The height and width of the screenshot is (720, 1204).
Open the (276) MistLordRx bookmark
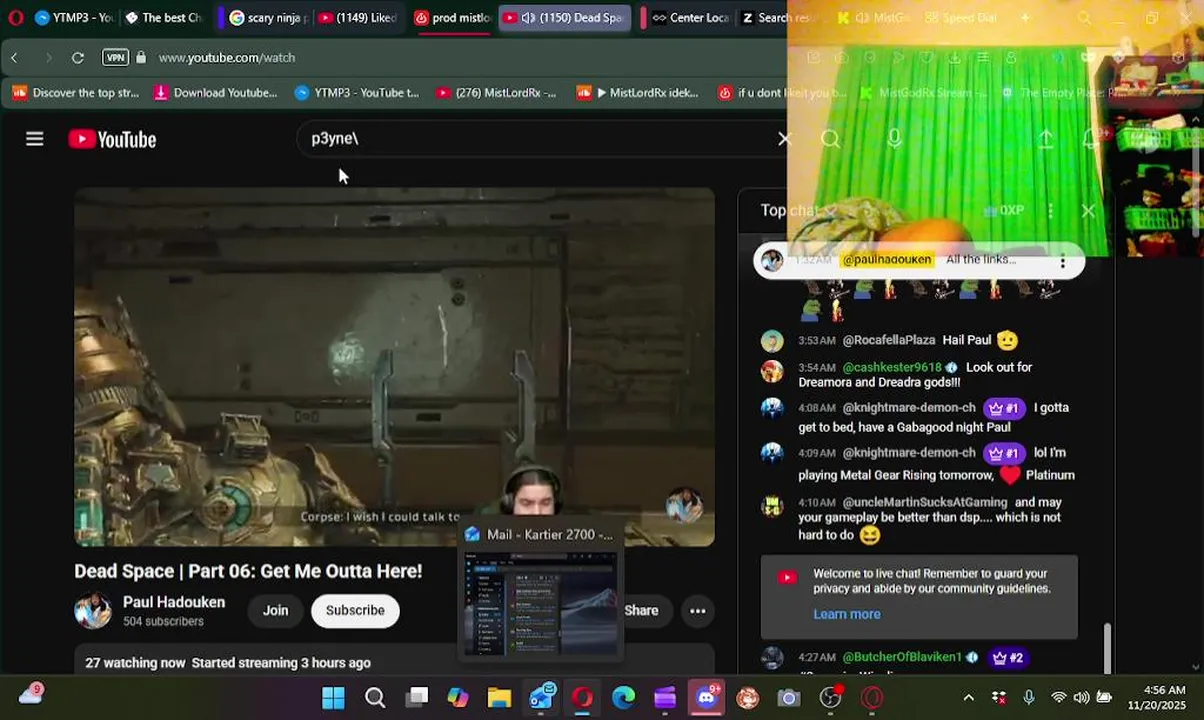coord(496,93)
